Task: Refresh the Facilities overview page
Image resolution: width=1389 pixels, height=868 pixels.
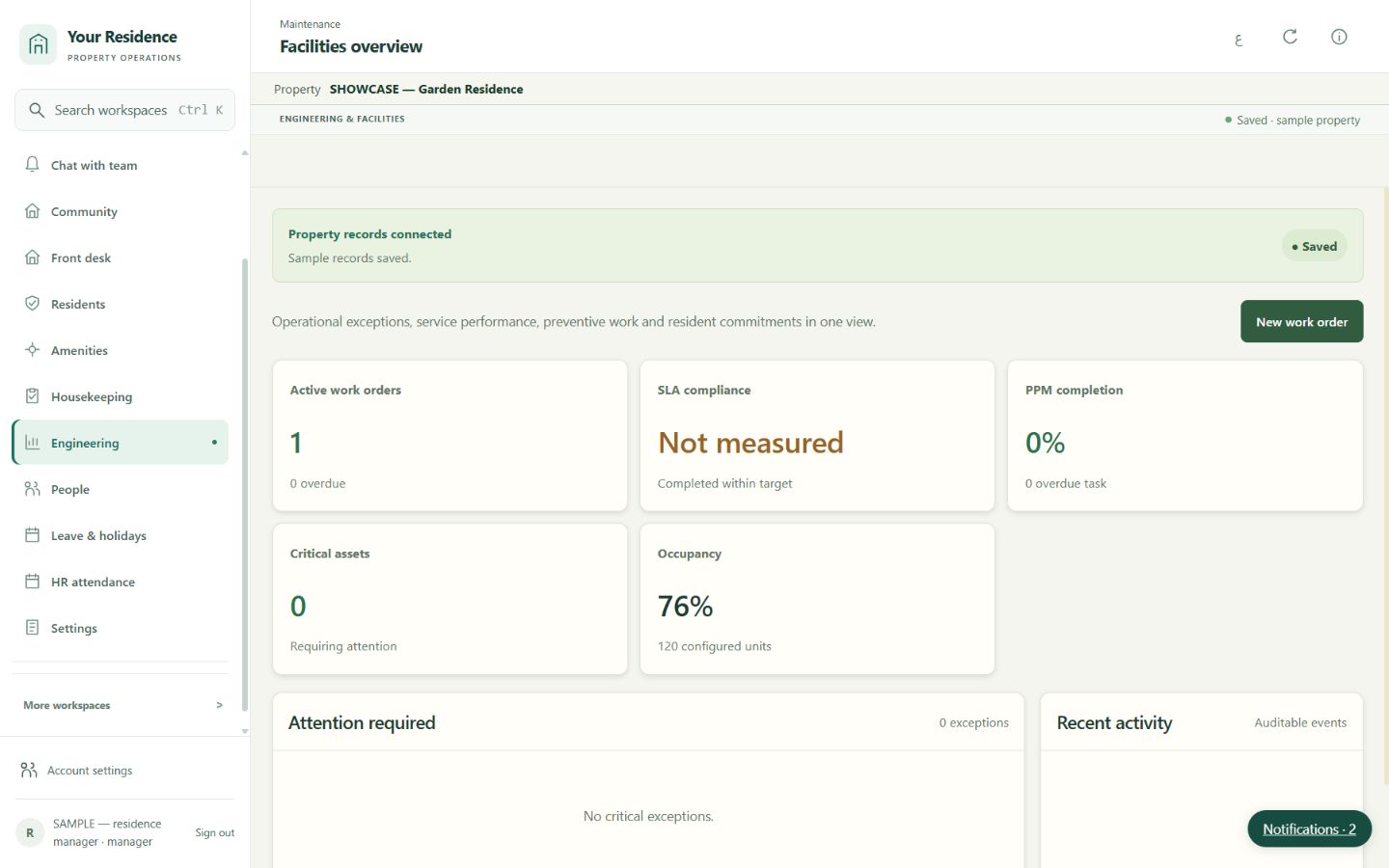Action: click(1290, 37)
